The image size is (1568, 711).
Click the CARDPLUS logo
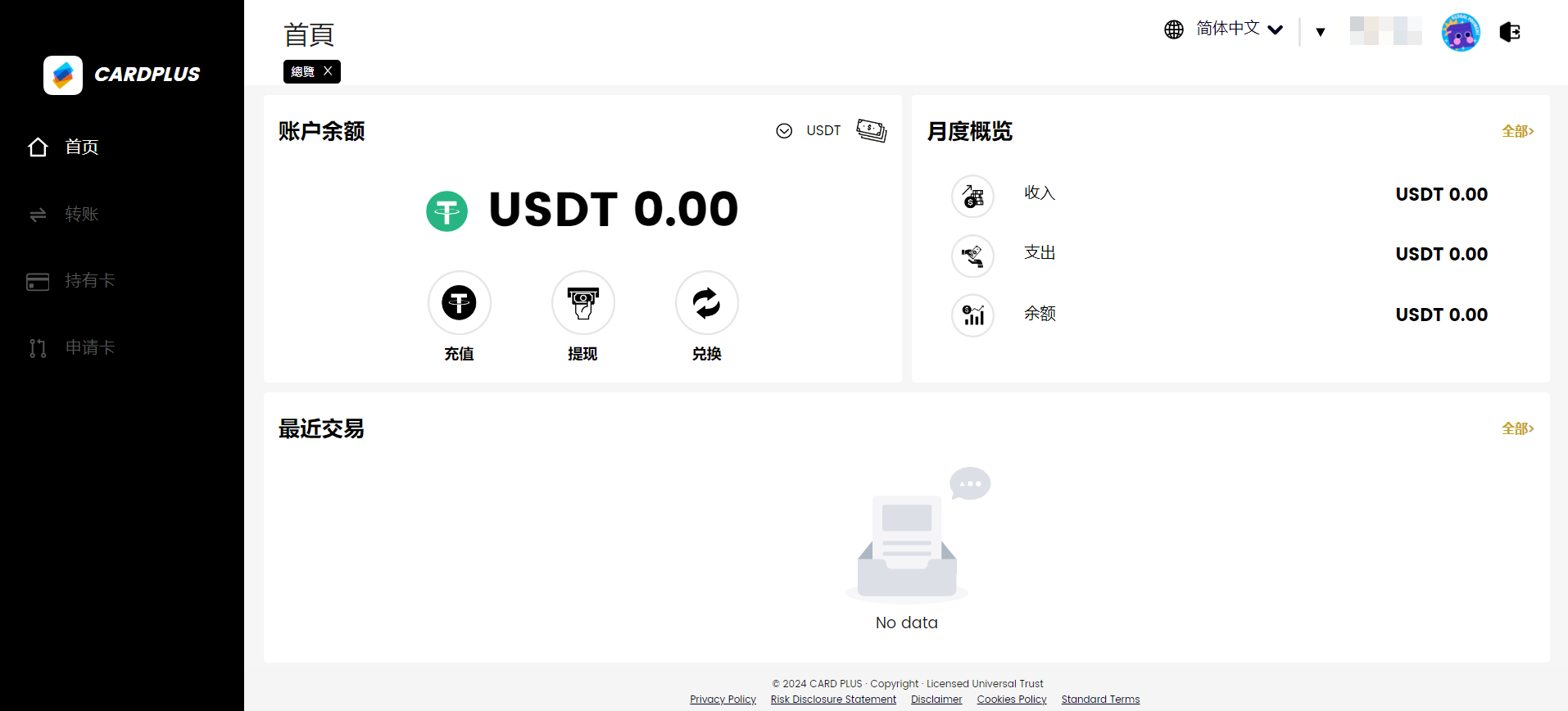tap(122, 75)
